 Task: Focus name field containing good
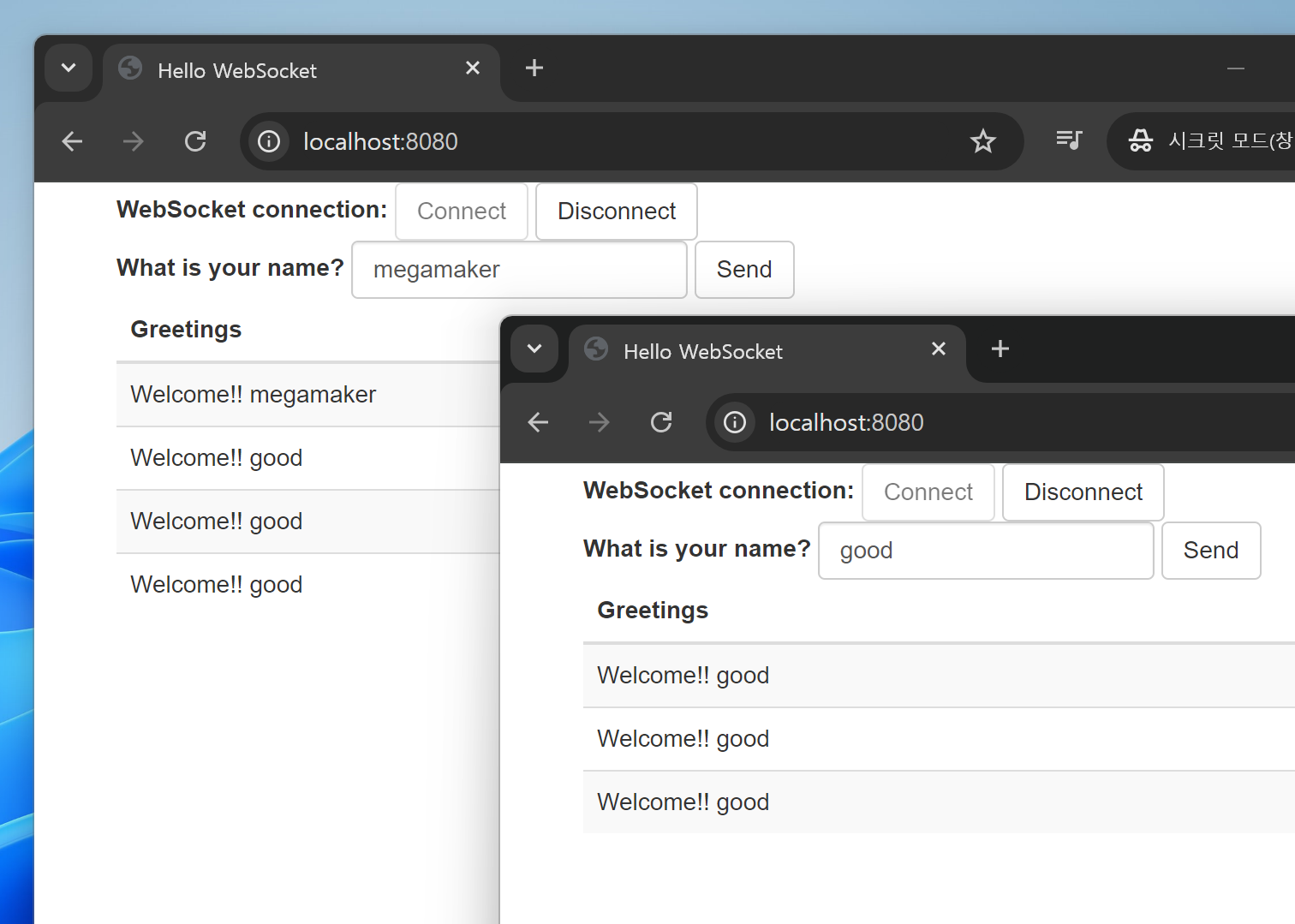coord(986,551)
